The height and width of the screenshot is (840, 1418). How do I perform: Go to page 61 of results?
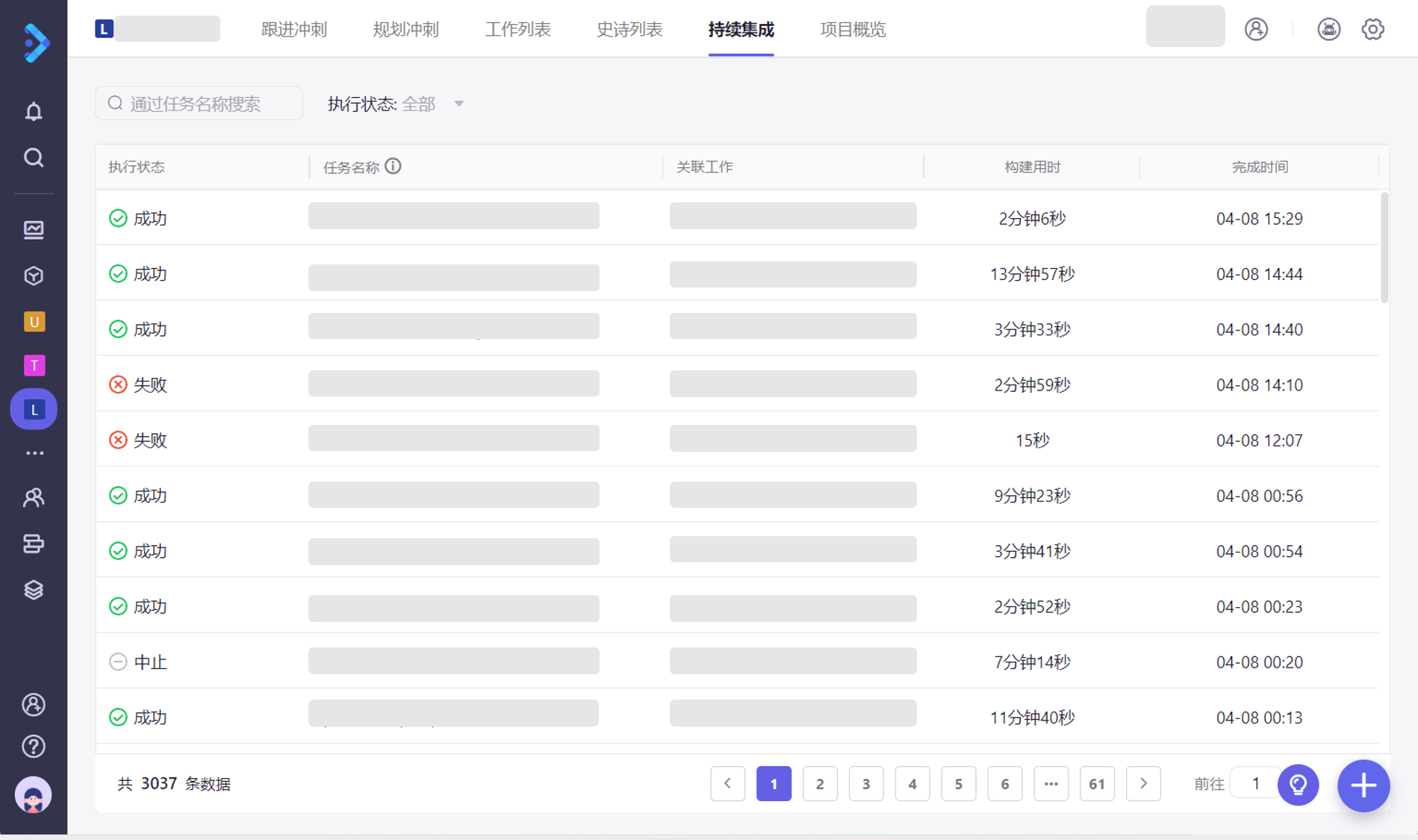point(1097,784)
